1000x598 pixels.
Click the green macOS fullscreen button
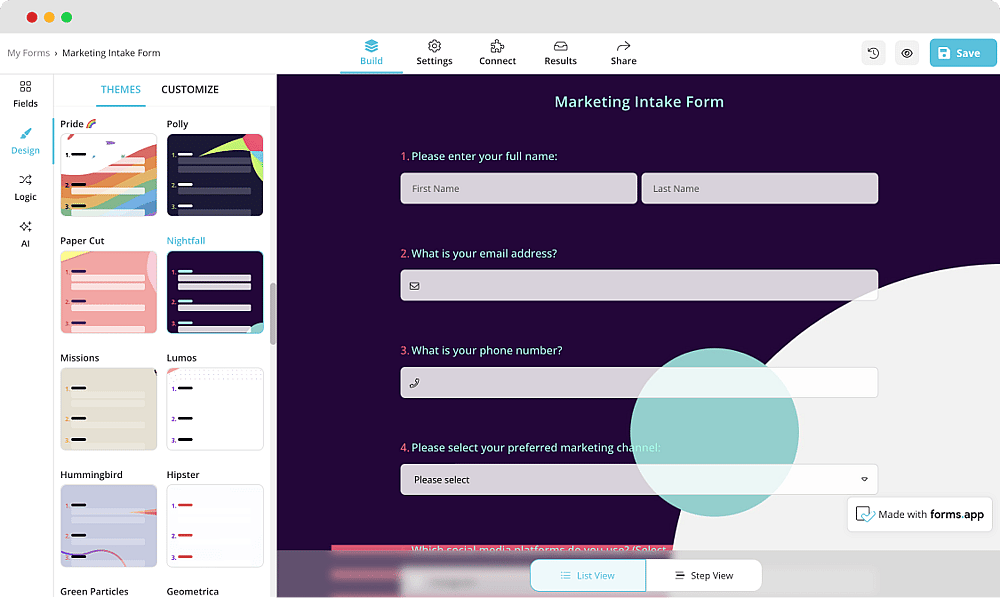click(x=66, y=17)
